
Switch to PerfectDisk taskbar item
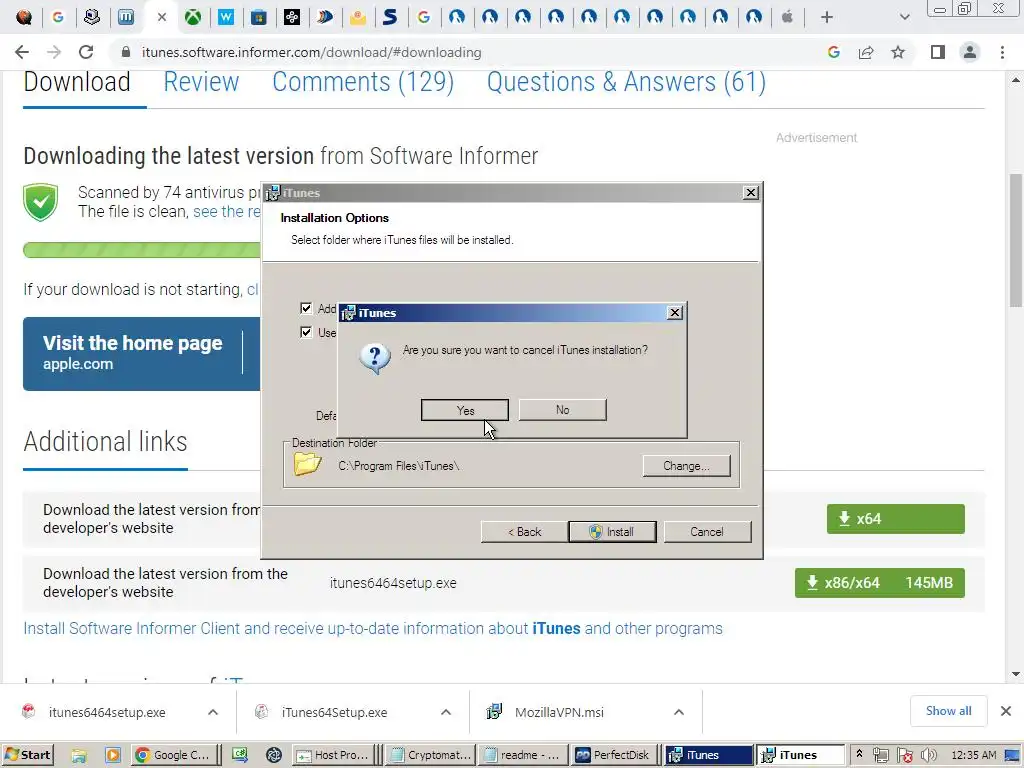pyautogui.click(x=614, y=755)
